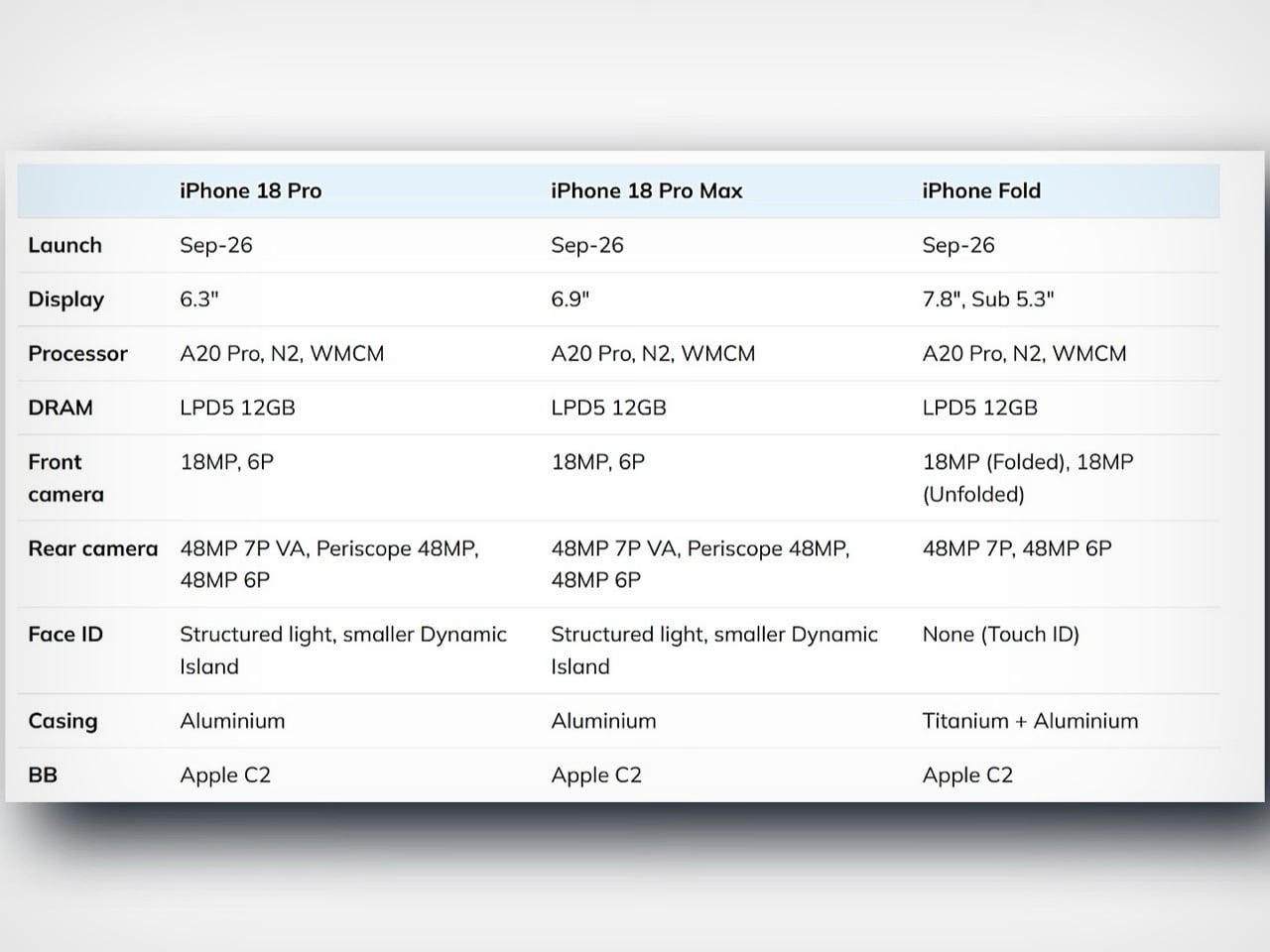Image resolution: width=1270 pixels, height=952 pixels.
Task: Click the iPhone Fold column header
Action: 981,190
